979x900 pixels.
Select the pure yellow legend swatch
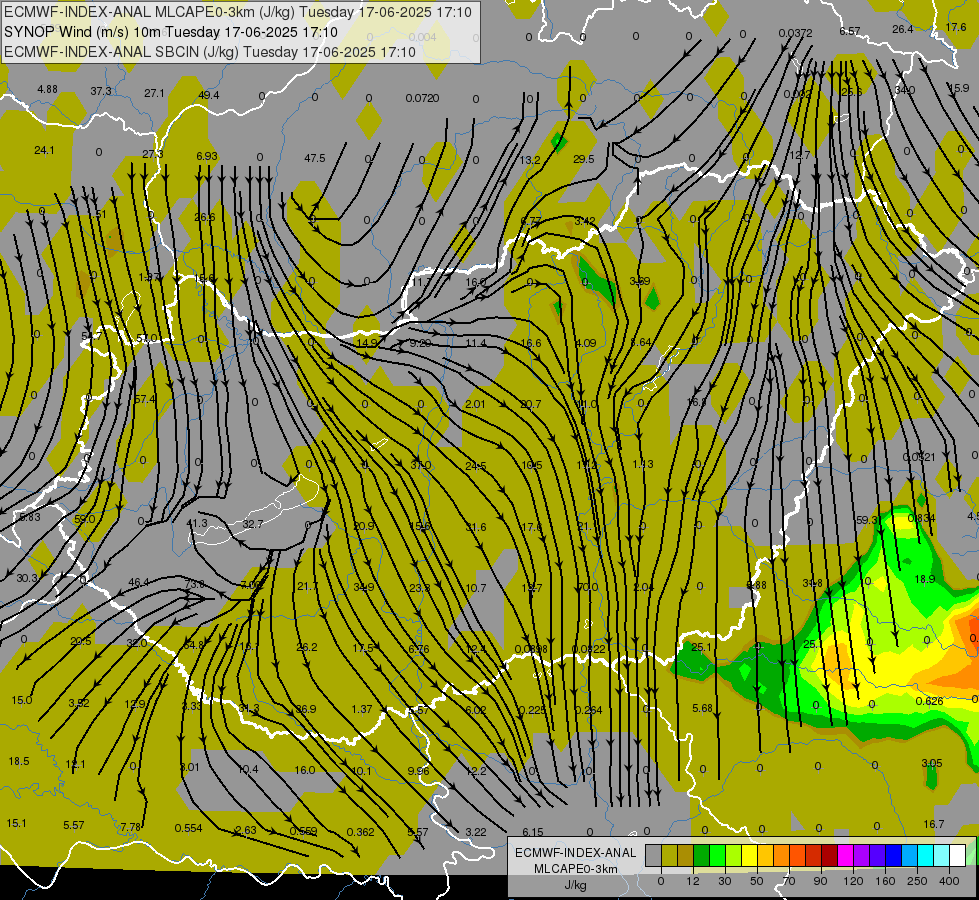click(750, 855)
